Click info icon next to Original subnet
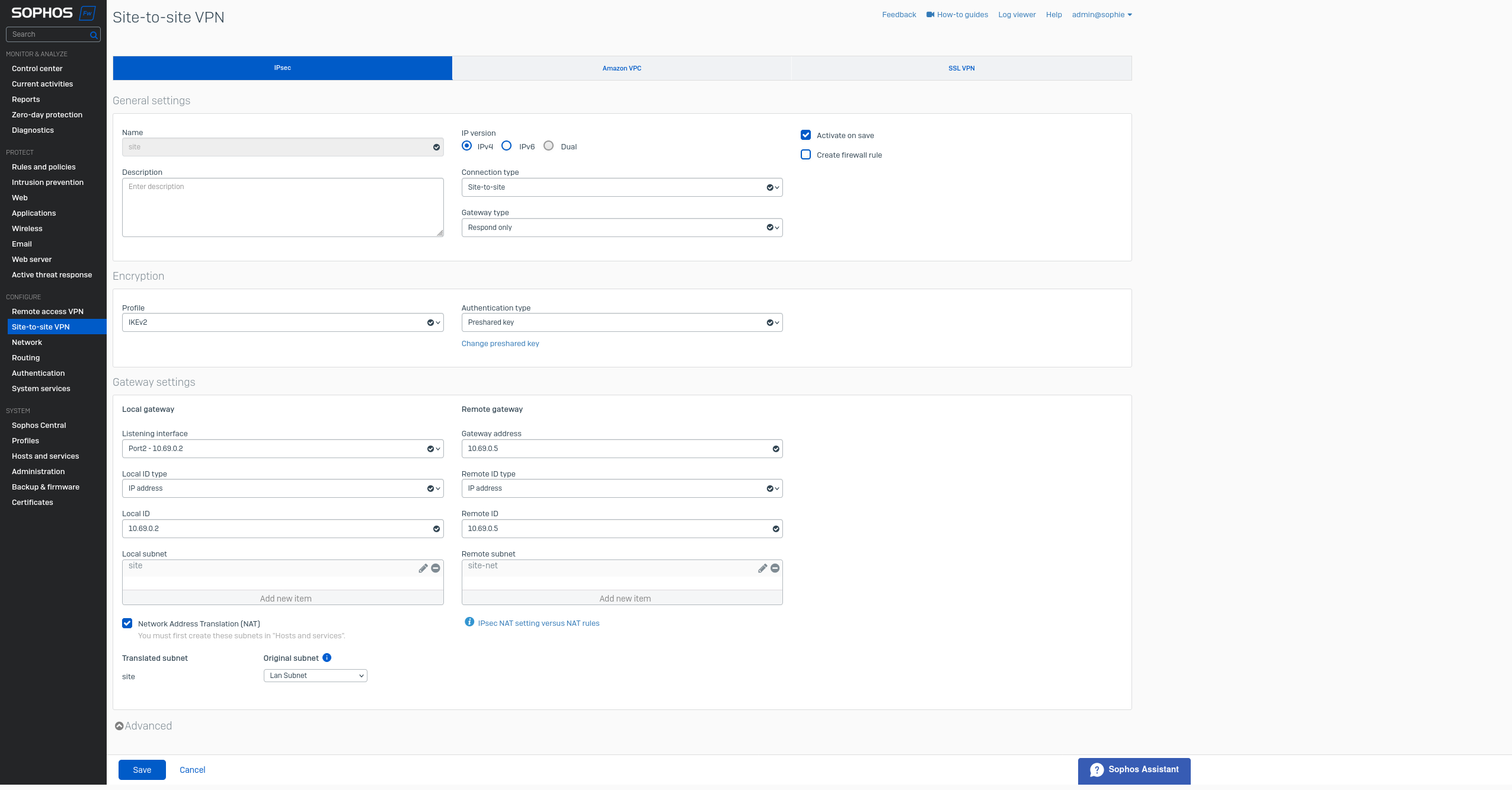This screenshot has width=1512, height=790. [327, 658]
